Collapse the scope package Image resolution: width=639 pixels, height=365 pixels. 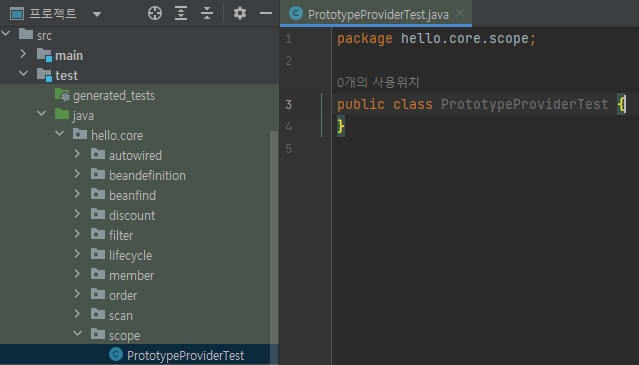point(77,334)
